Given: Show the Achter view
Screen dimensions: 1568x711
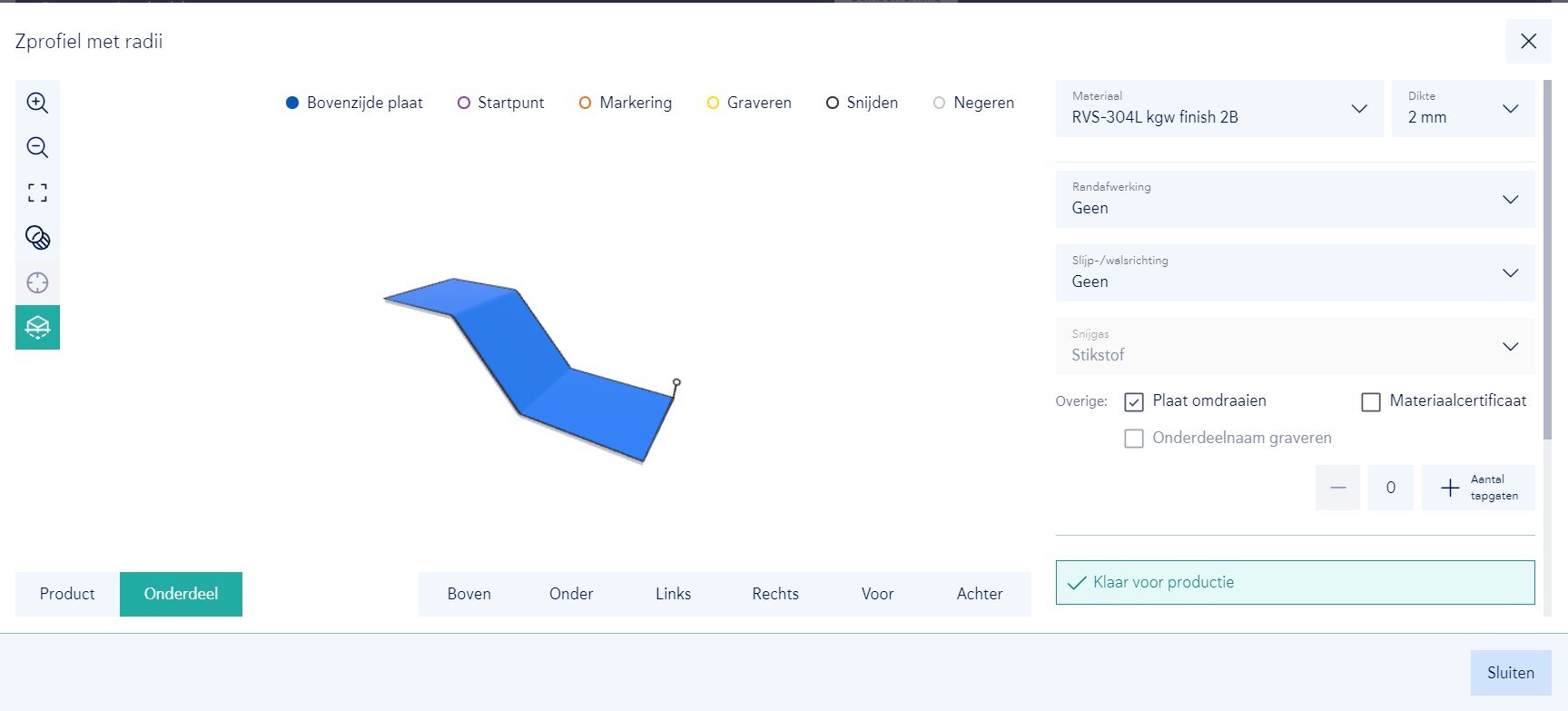Looking at the screenshot, I should (979, 594).
